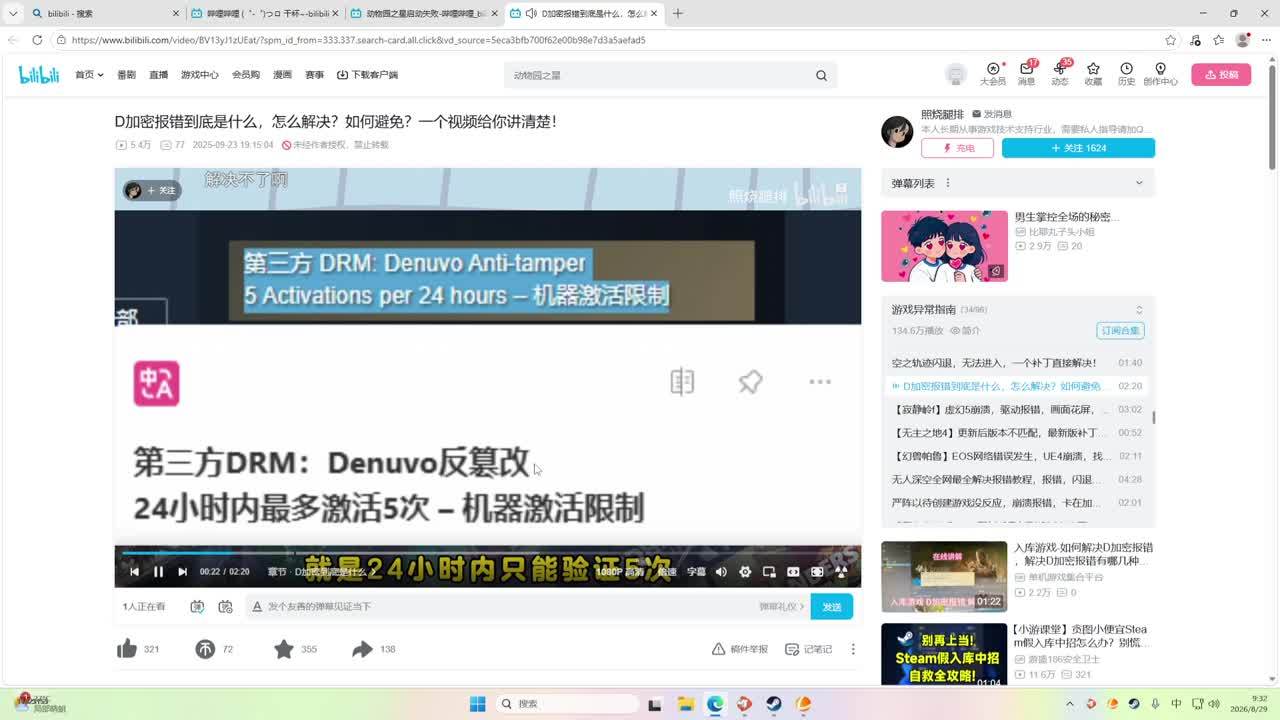
Task: Open the 弹幕列表 three-dot options menu
Action: point(948,183)
